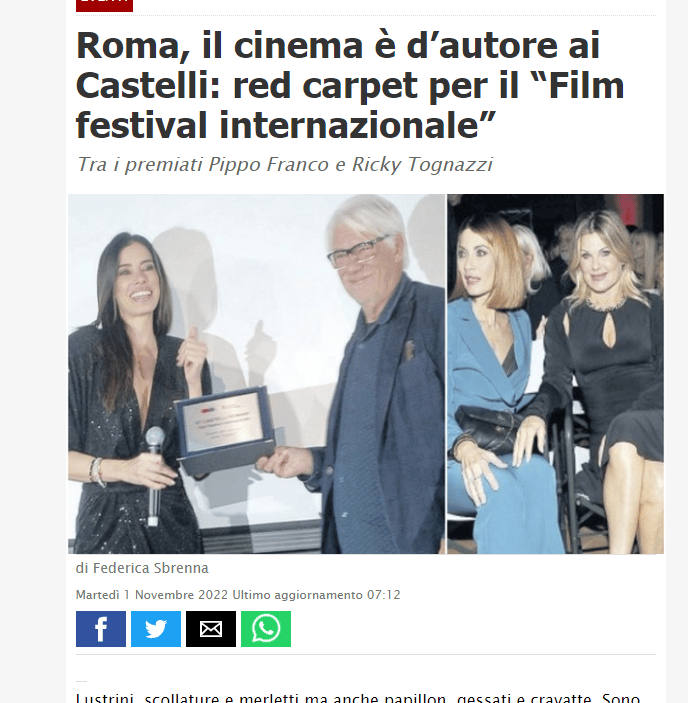Click the man wearing glasses in photo

pos(359,377)
